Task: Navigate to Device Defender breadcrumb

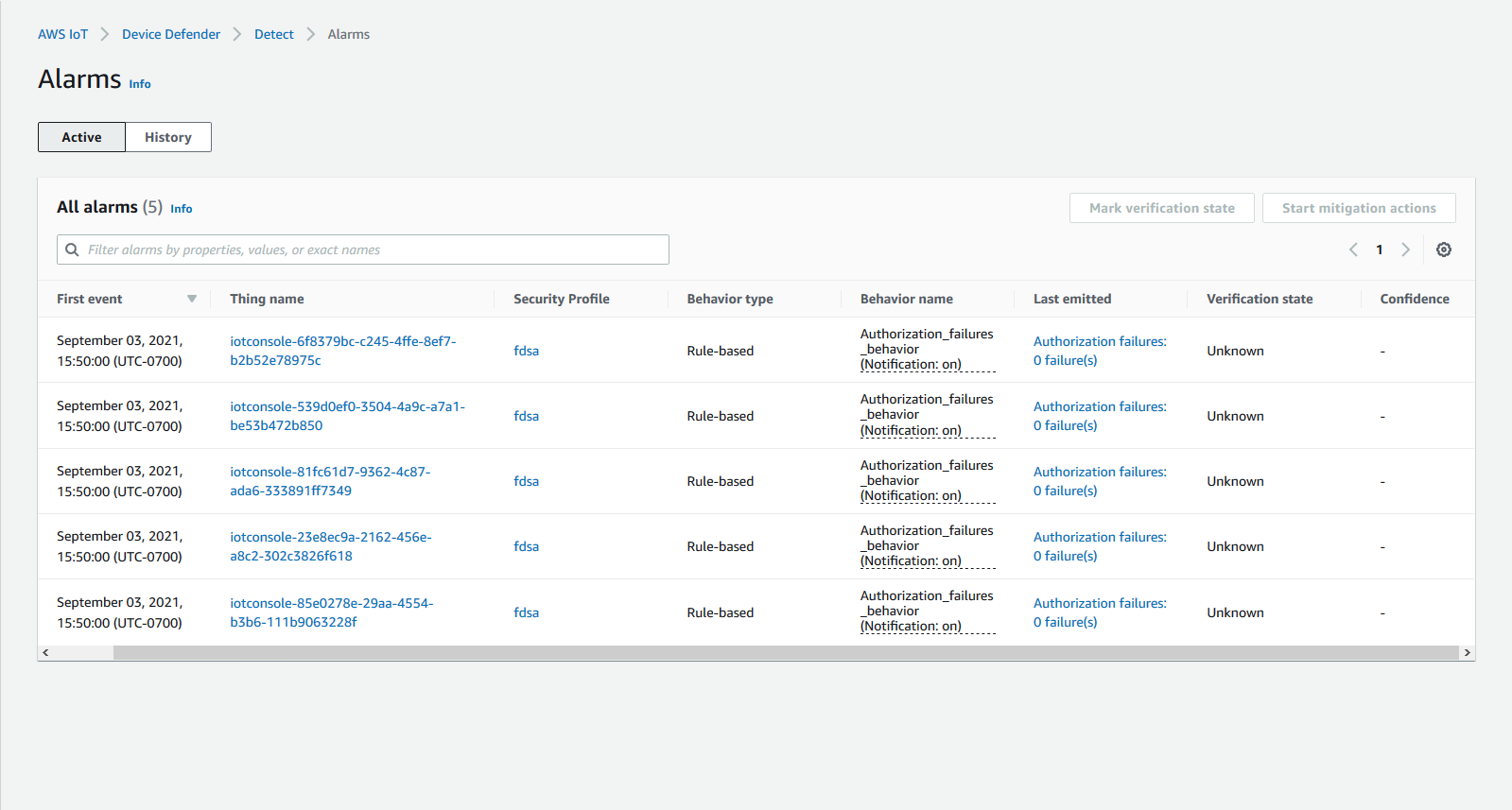Action: [x=171, y=34]
